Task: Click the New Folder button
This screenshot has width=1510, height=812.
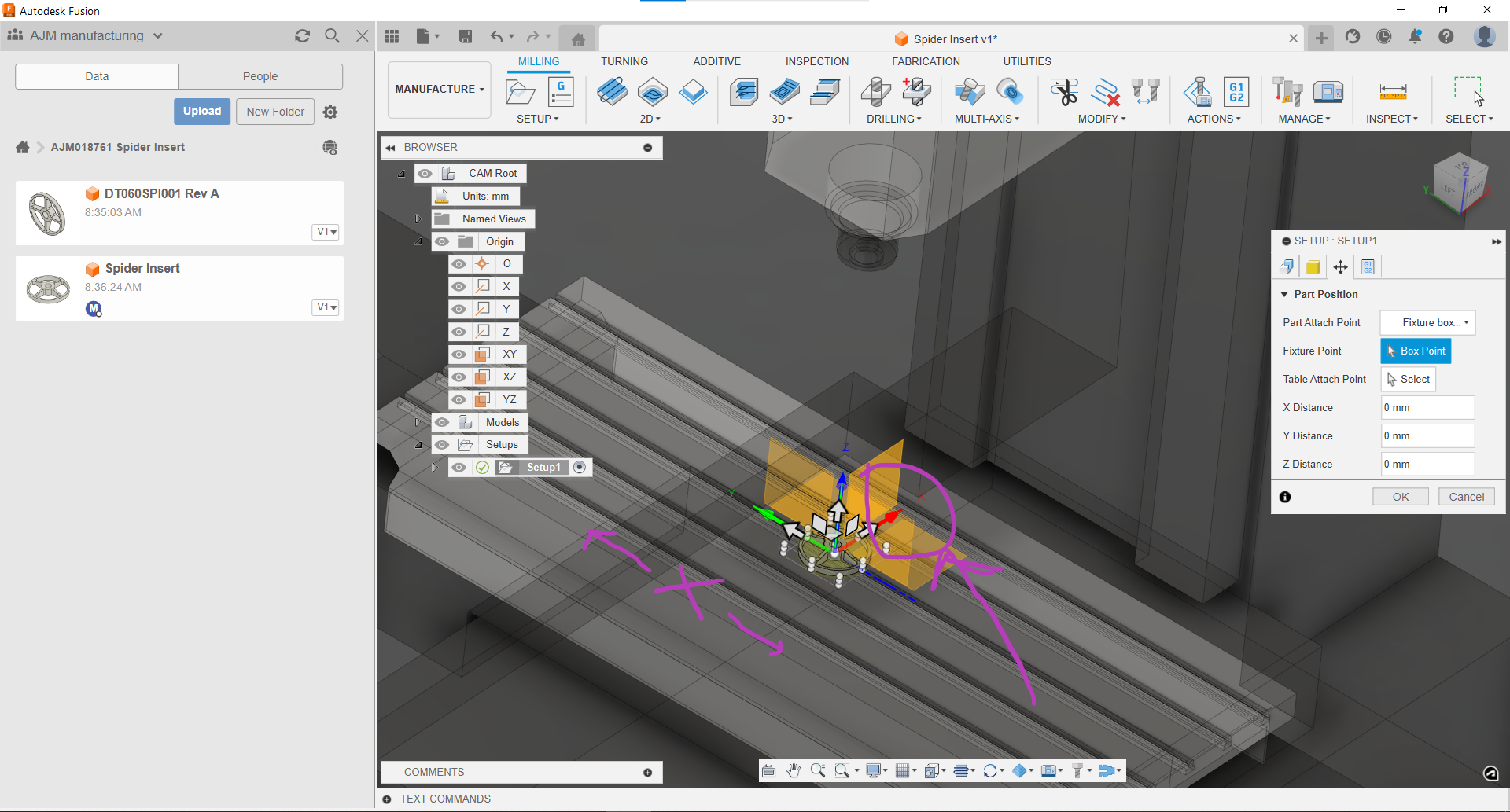Action: (x=275, y=112)
